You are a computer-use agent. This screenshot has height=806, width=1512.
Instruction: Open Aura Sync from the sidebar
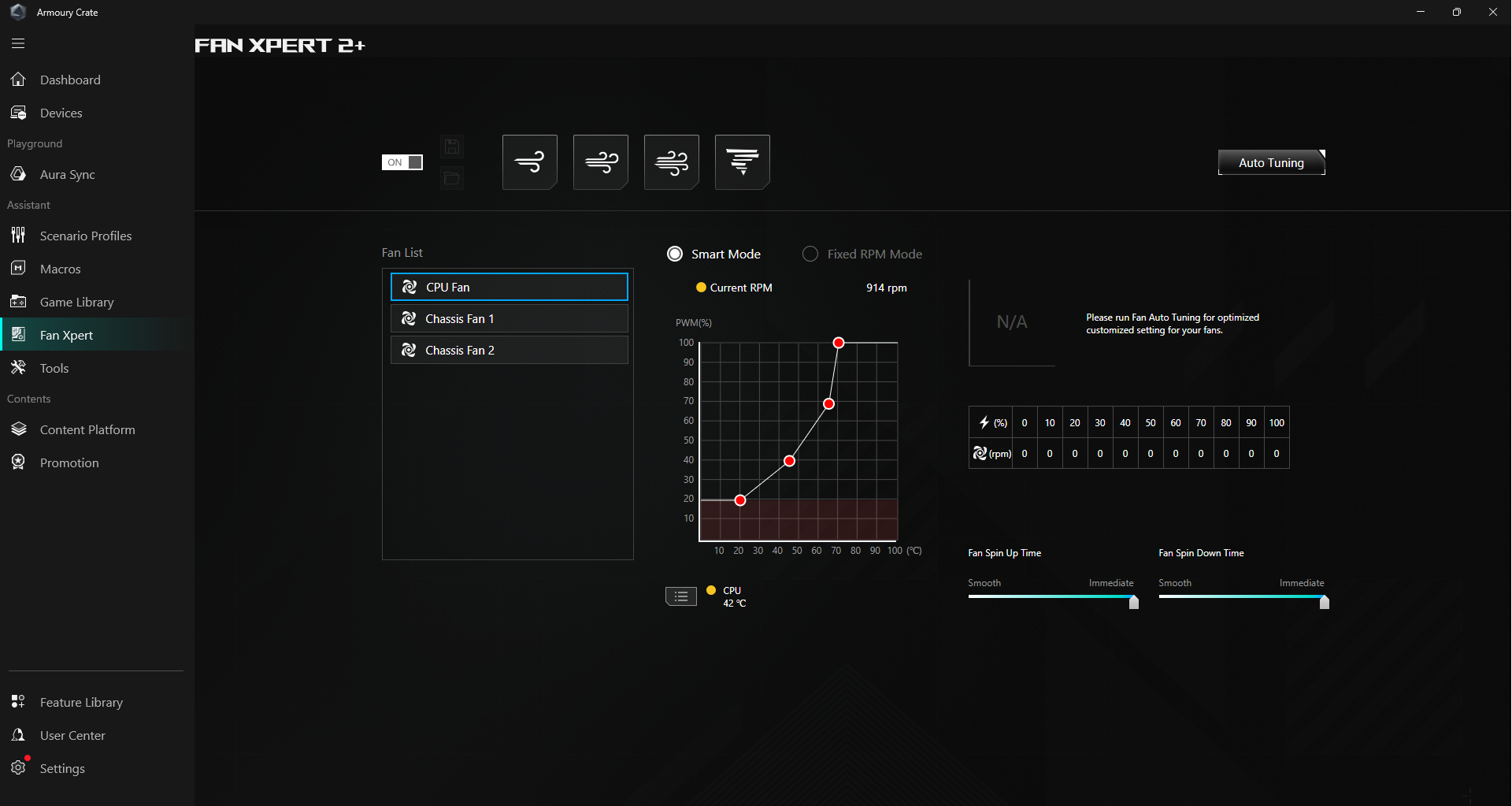(x=66, y=174)
